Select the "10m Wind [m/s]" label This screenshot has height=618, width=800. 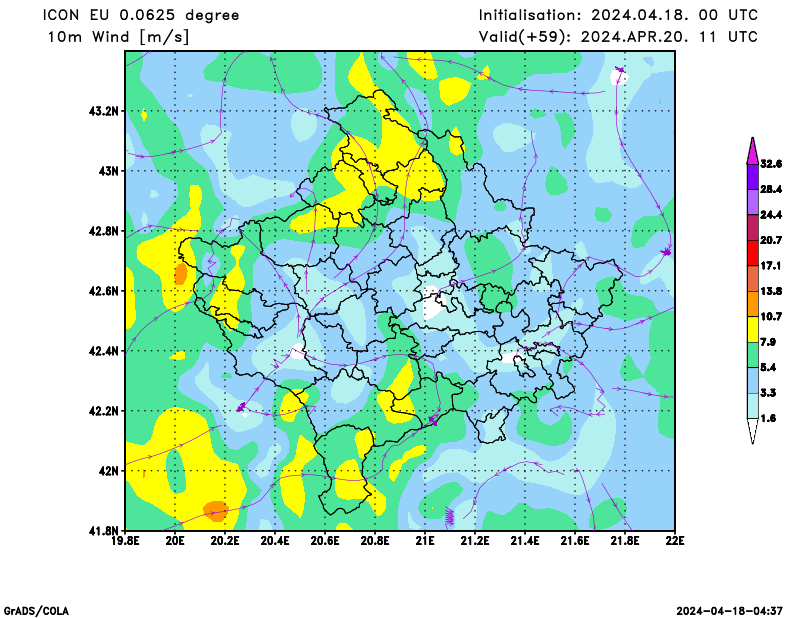coord(118,37)
